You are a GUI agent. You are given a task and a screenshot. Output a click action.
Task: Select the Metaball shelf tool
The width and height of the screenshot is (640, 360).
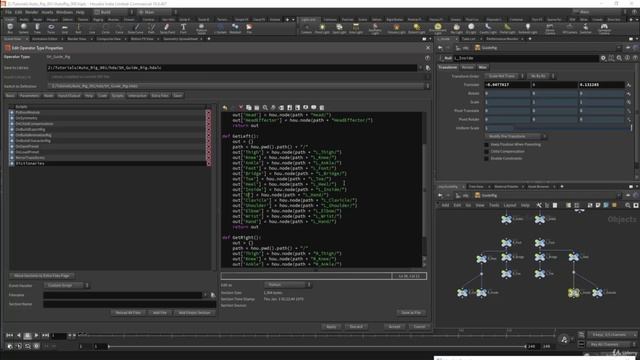tap(235, 28)
